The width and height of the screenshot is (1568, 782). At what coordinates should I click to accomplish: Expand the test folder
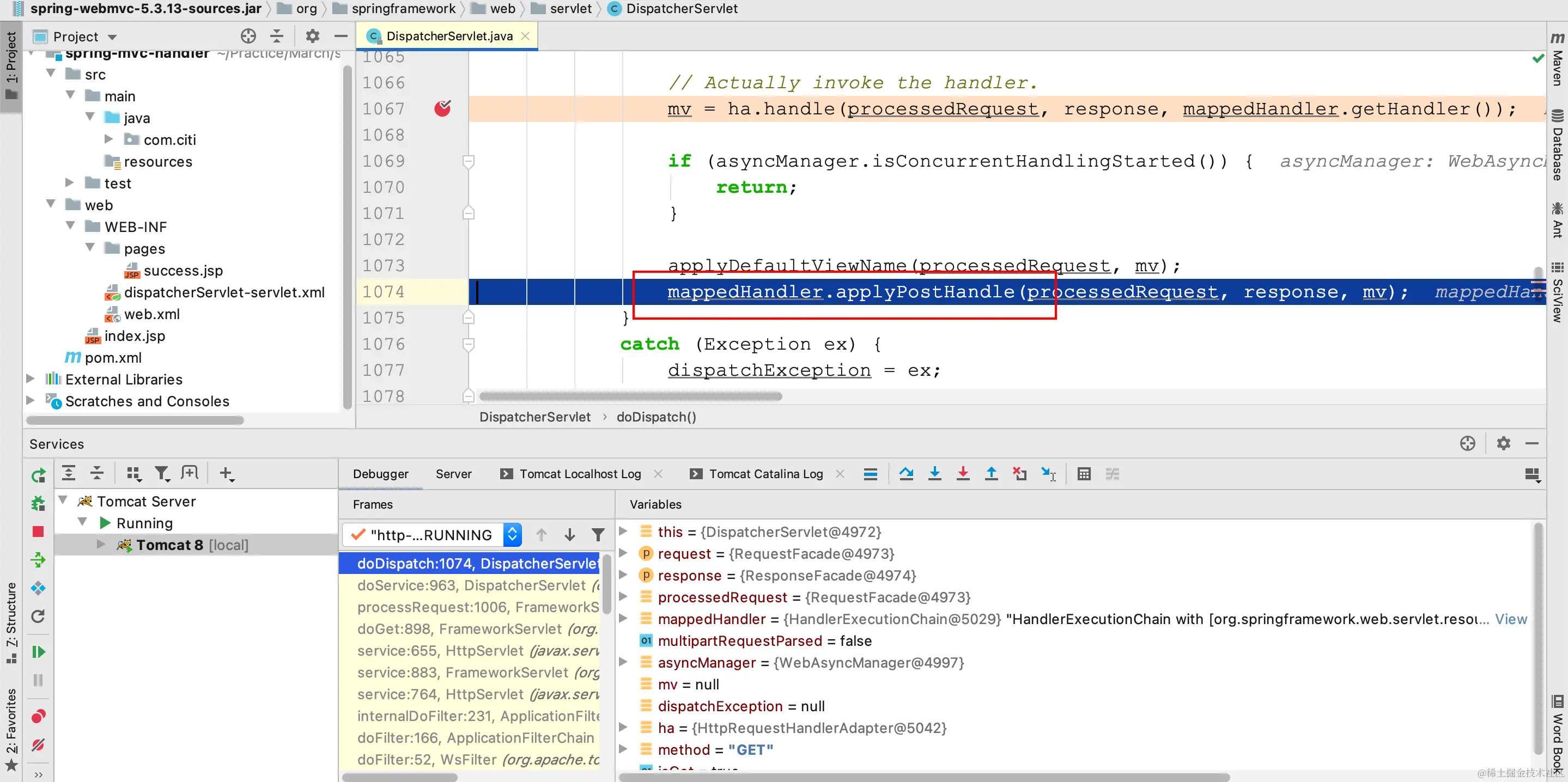(x=70, y=182)
